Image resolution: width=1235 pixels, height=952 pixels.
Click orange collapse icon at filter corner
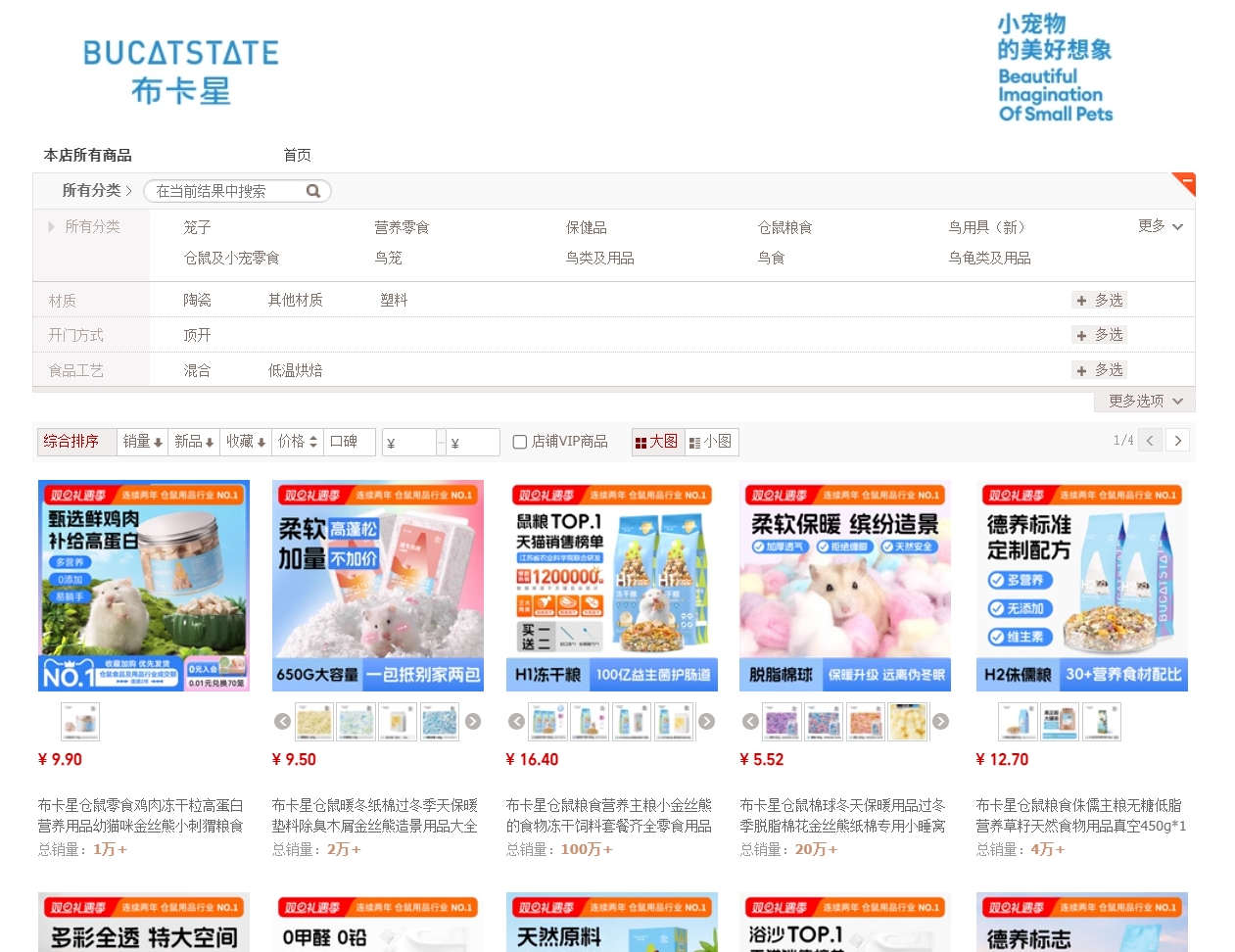coord(1185,182)
